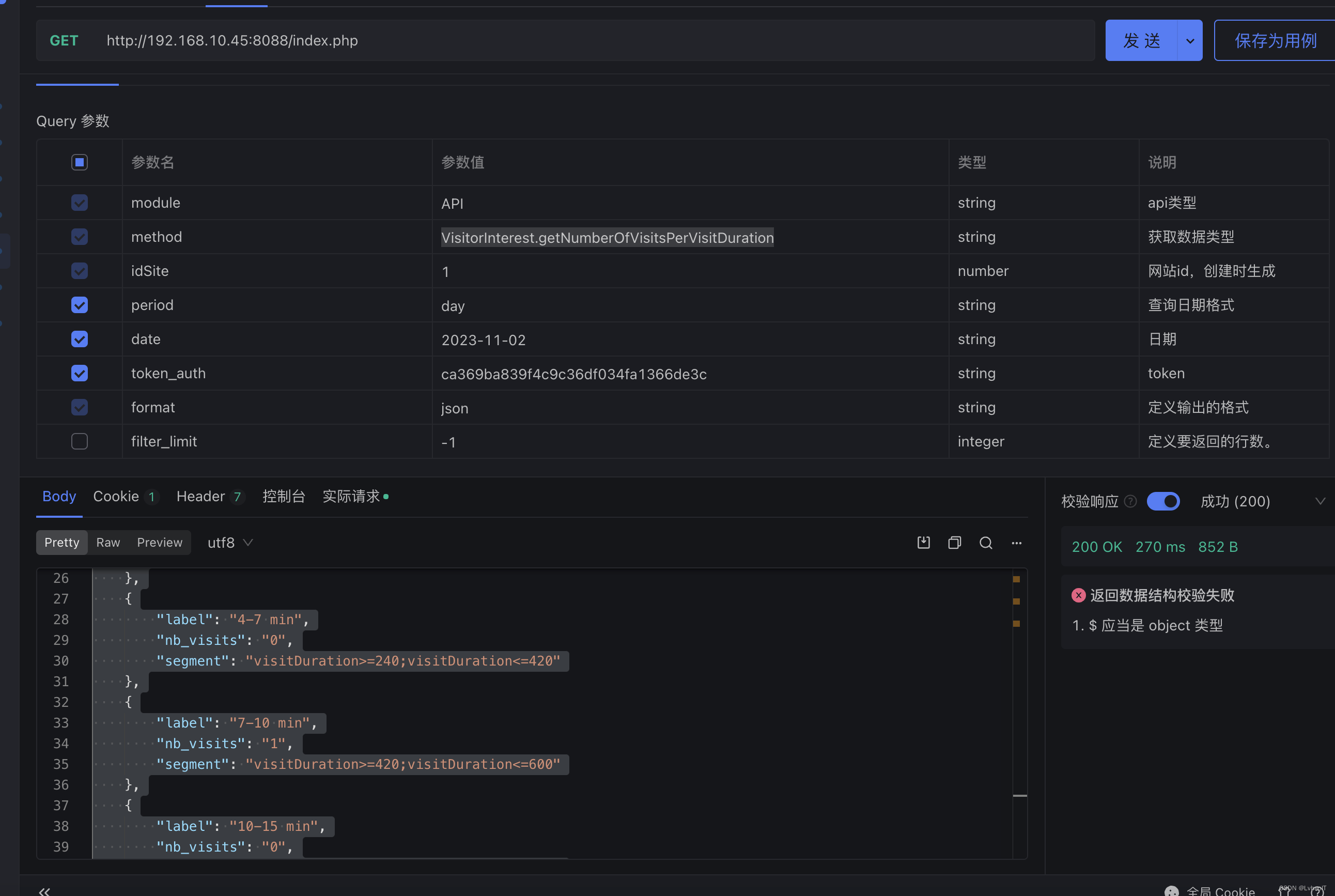Click the Query 参数 heading
The width and height of the screenshot is (1335, 896).
[72, 120]
